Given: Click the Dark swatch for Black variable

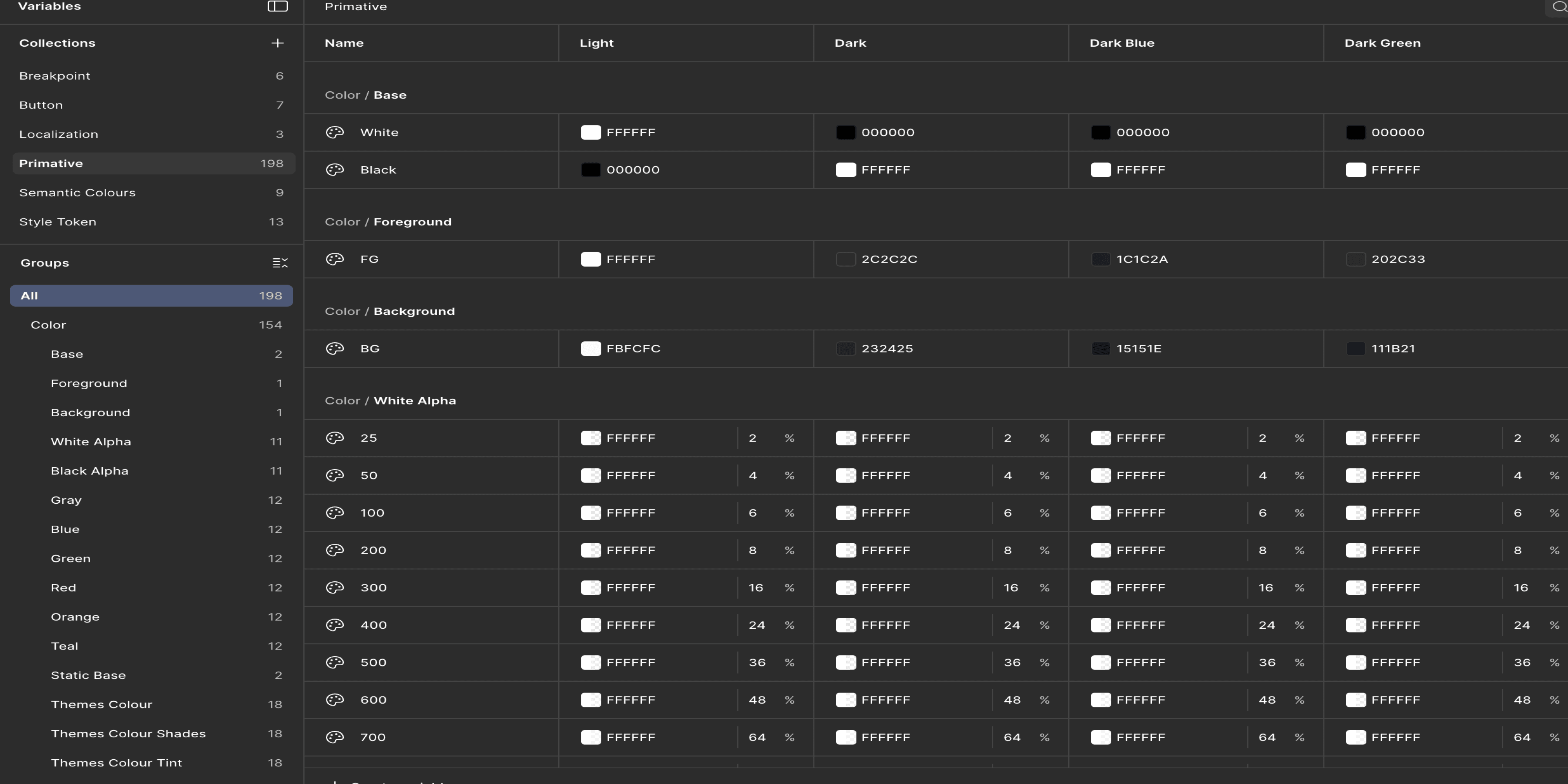Looking at the screenshot, I should pyautogui.click(x=846, y=170).
